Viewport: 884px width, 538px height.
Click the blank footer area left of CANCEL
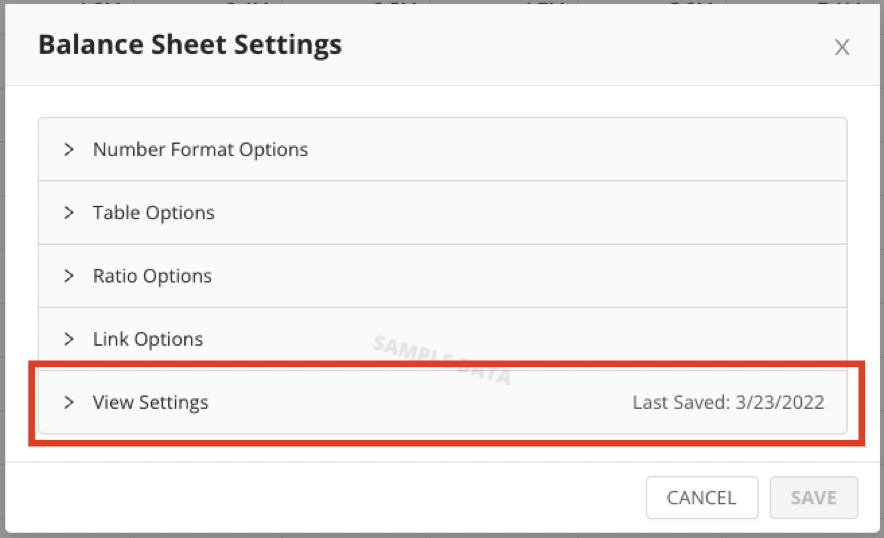[x=324, y=497]
